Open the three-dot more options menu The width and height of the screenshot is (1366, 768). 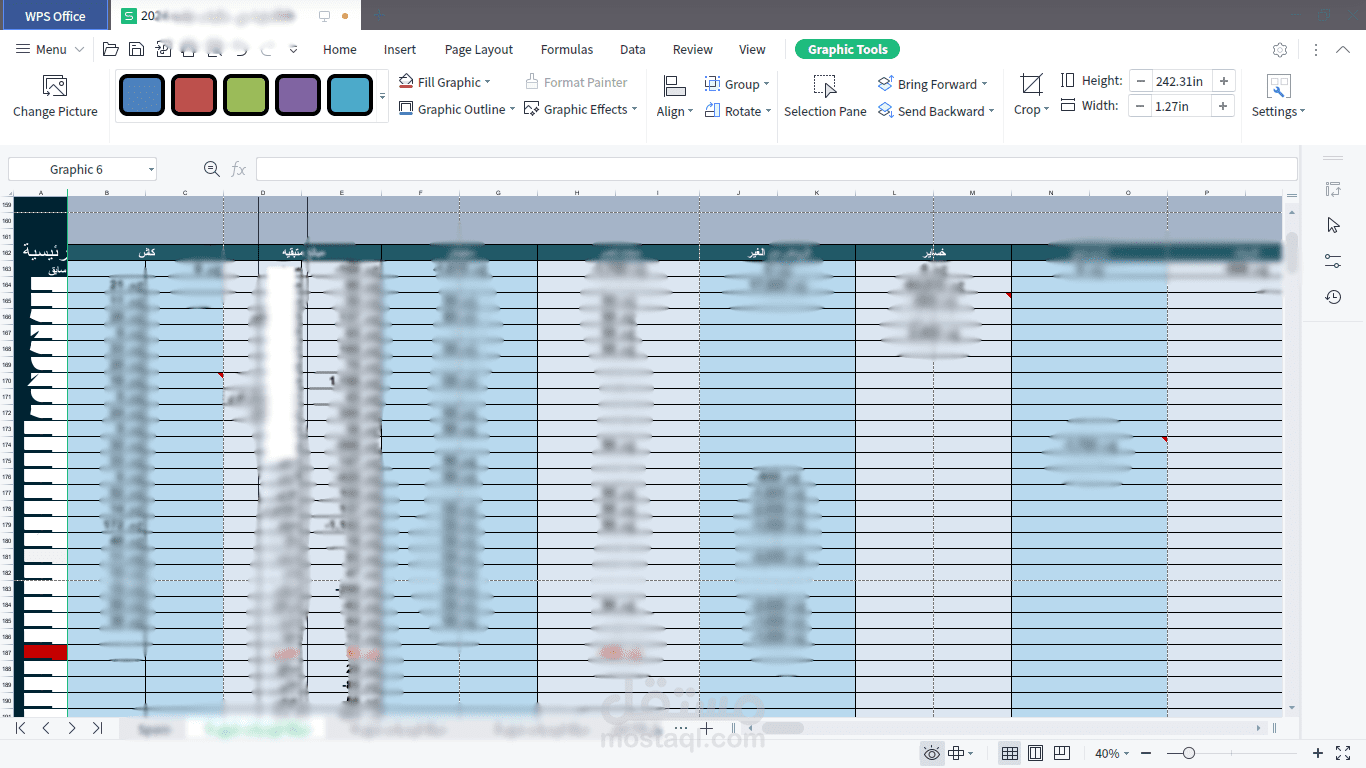tap(1316, 50)
